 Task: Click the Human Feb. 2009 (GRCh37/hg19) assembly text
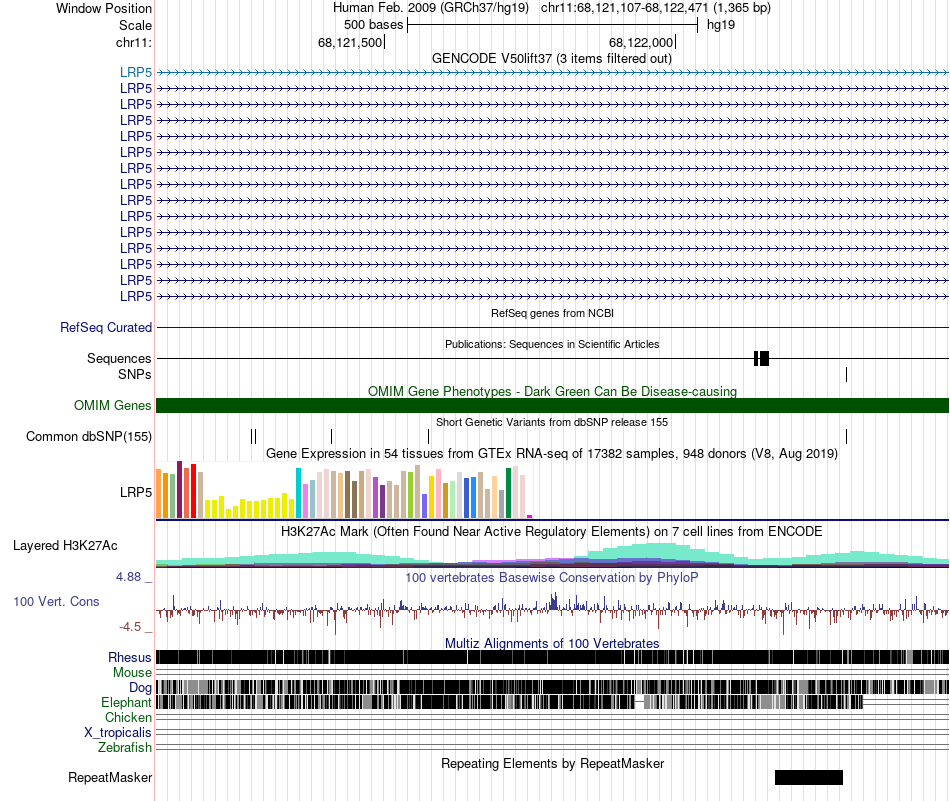click(431, 8)
